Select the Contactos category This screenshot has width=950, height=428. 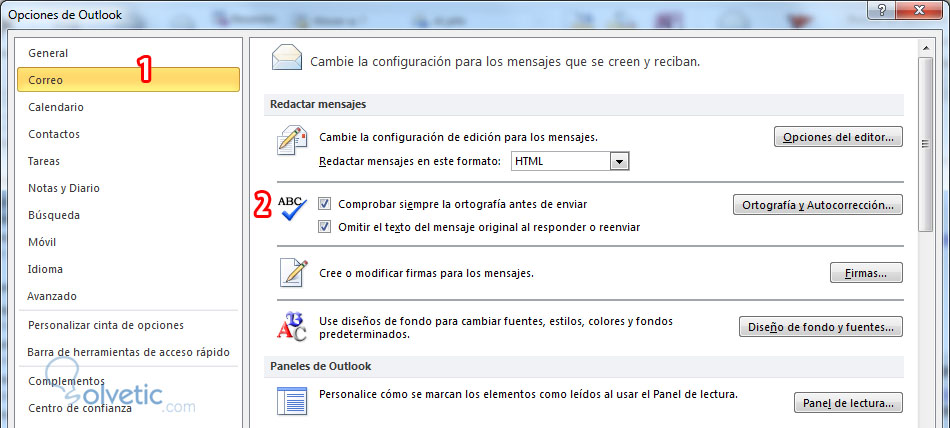tap(129, 134)
